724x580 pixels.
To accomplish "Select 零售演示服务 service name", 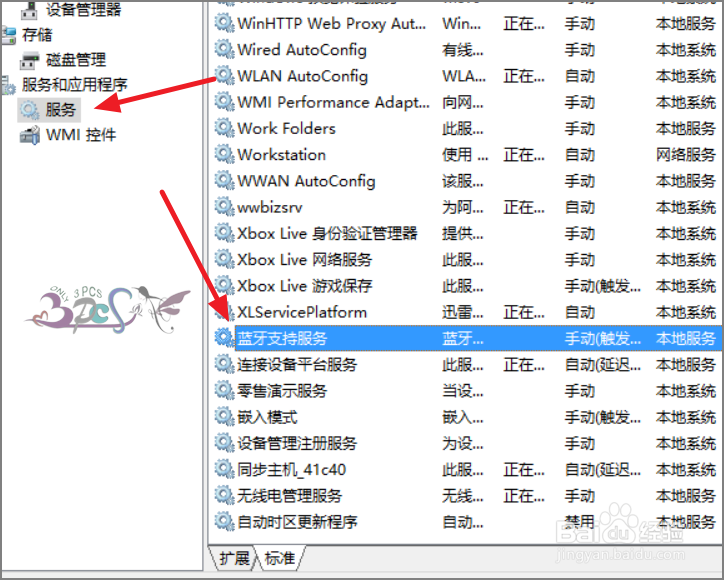I will pyautogui.click(x=282, y=391).
